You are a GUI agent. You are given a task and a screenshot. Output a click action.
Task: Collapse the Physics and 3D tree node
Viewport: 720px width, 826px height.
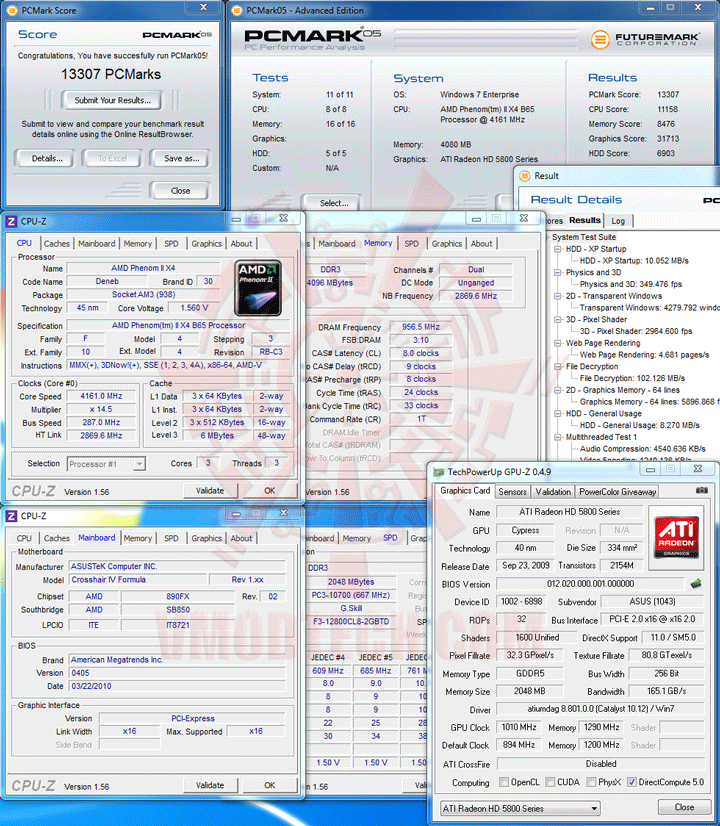[558, 272]
